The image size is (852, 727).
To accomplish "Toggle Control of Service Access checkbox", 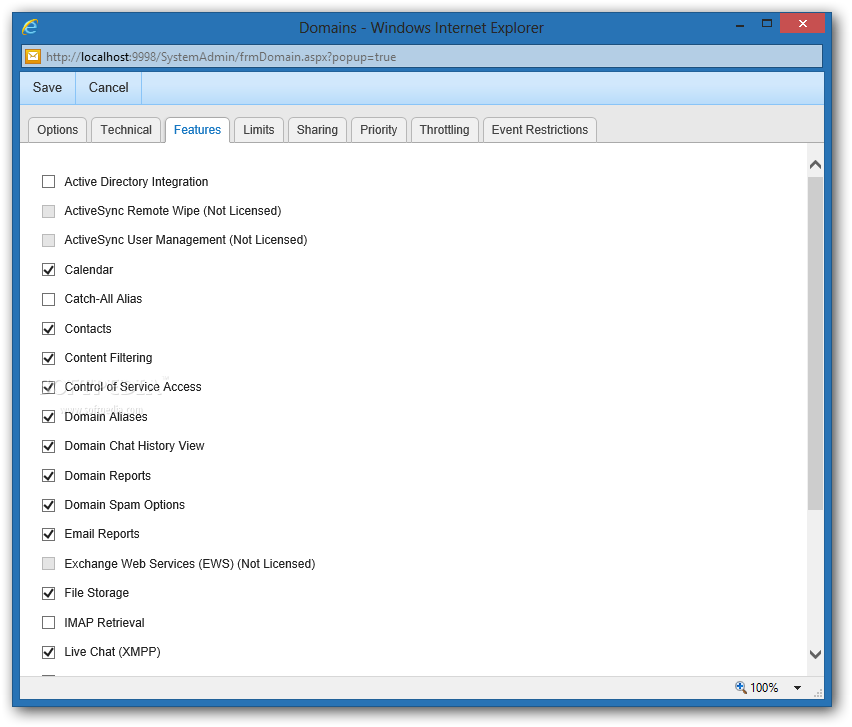I will coord(48,387).
